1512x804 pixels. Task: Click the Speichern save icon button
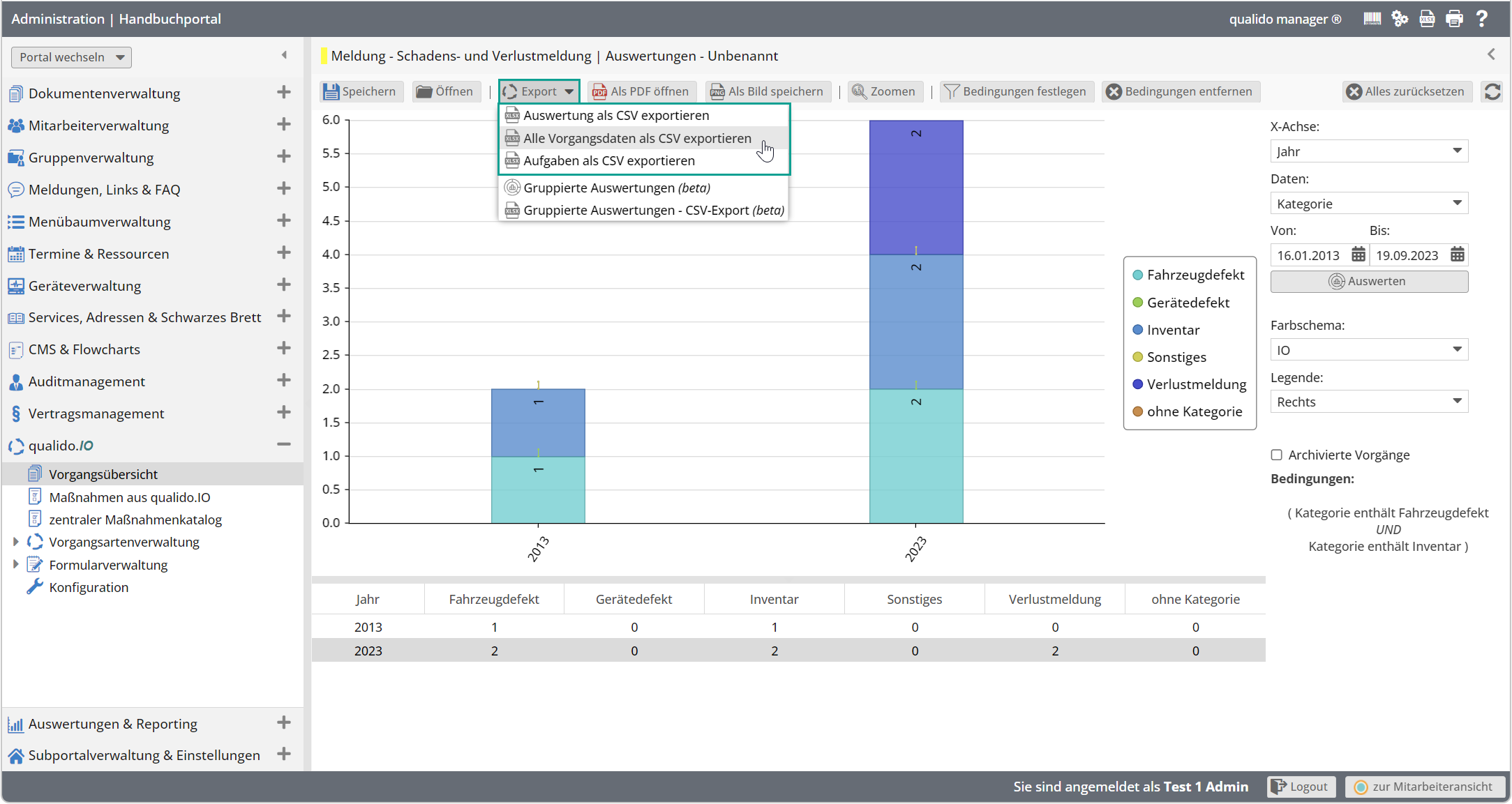click(x=332, y=91)
